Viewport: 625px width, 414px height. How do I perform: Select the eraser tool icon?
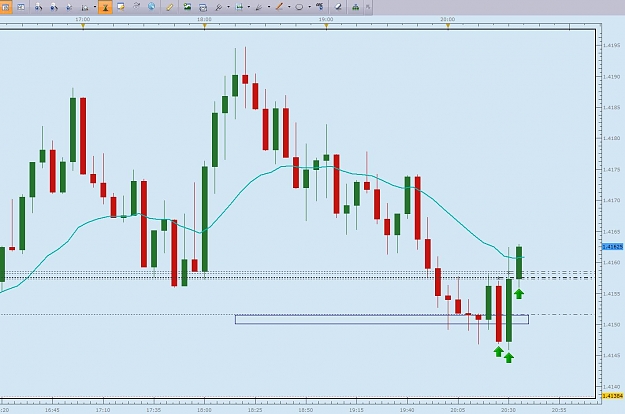(338, 7)
